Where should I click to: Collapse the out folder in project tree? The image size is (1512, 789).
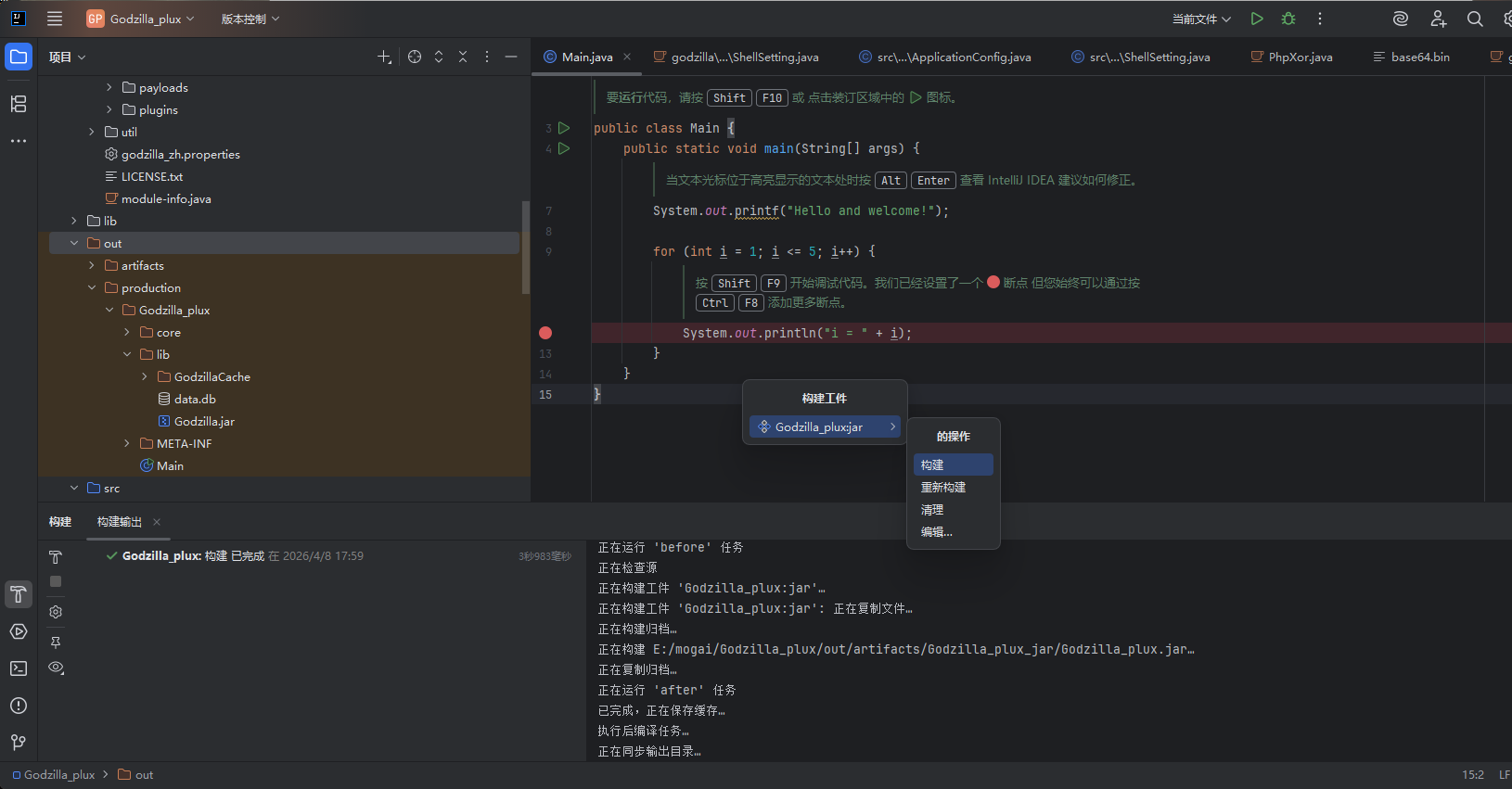click(x=74, y=244)
